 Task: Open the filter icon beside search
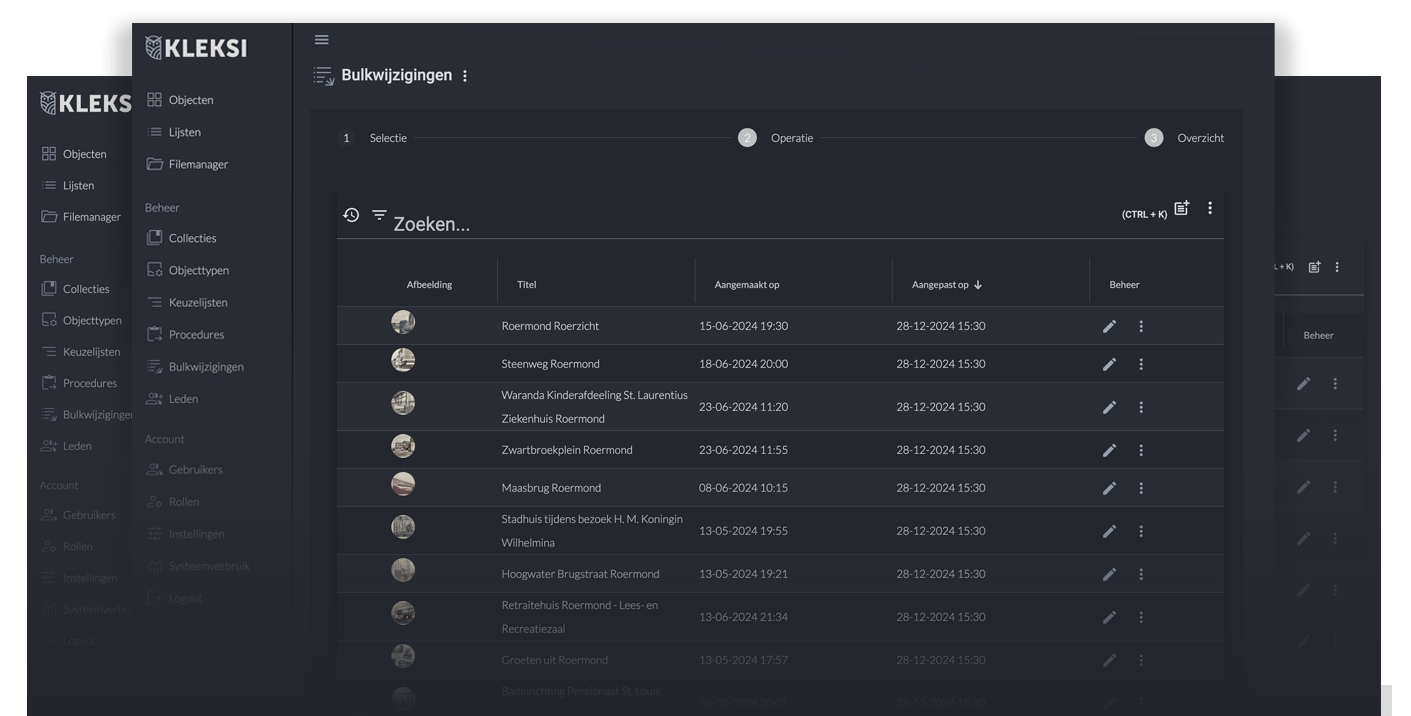pyautogui.click(x=379, y=215)
